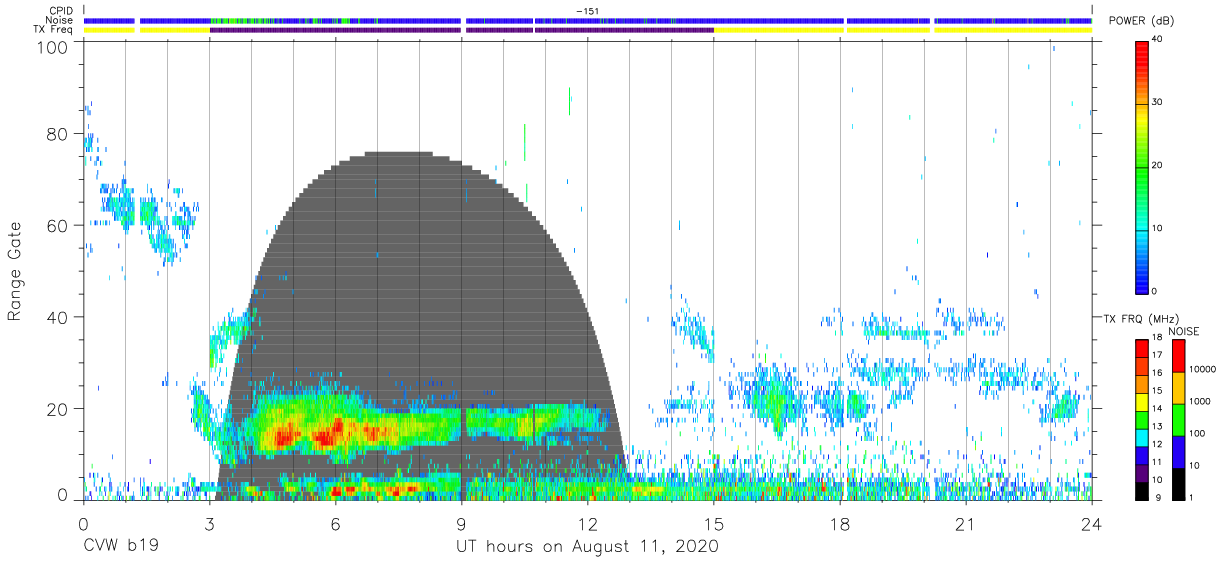This screenshot has width=1228, height=567.
Task: Click the 24 hour tick label
Action: tap(1092, 523)
